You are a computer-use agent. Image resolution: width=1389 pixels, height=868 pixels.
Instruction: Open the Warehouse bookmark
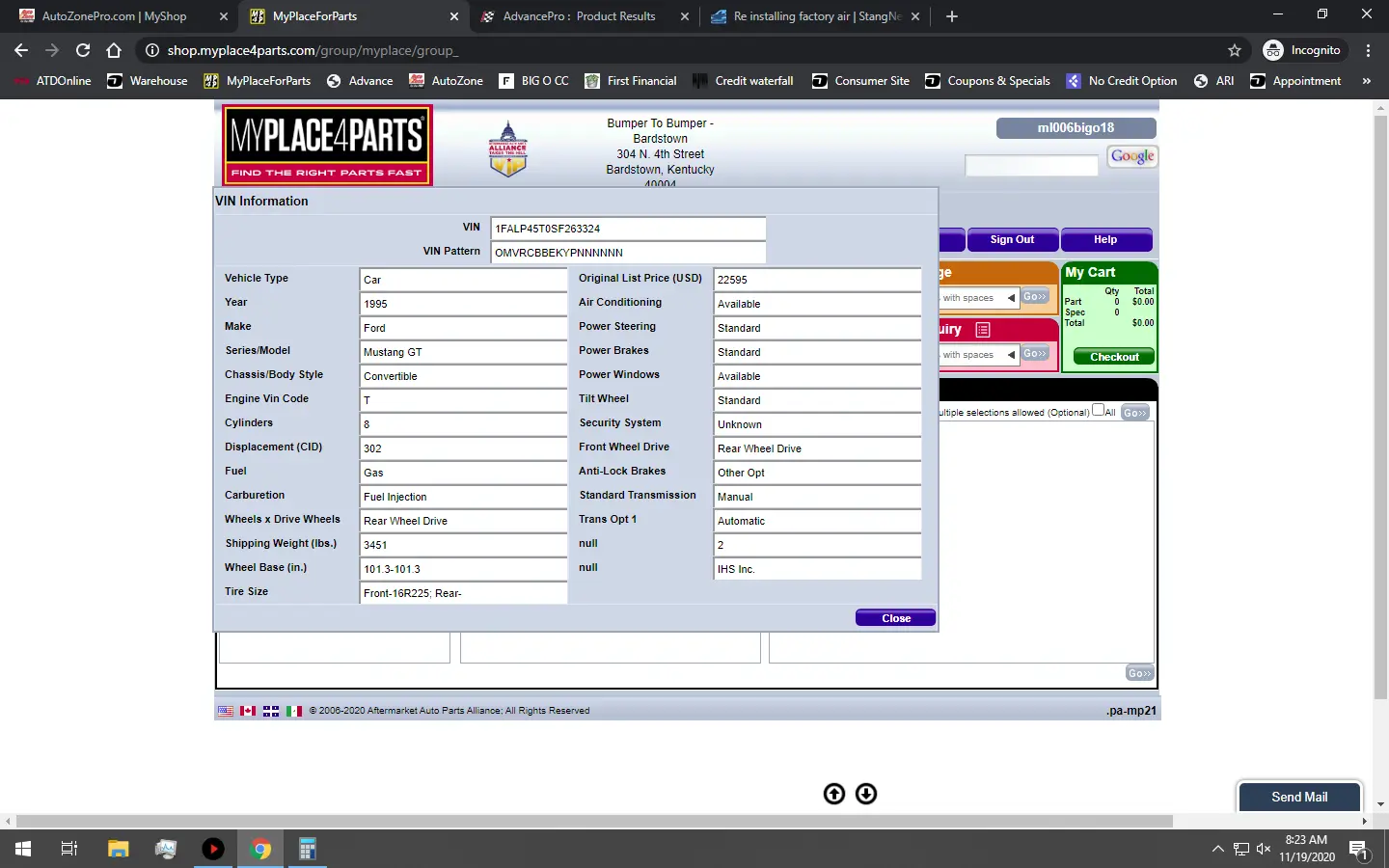point(148,81)
